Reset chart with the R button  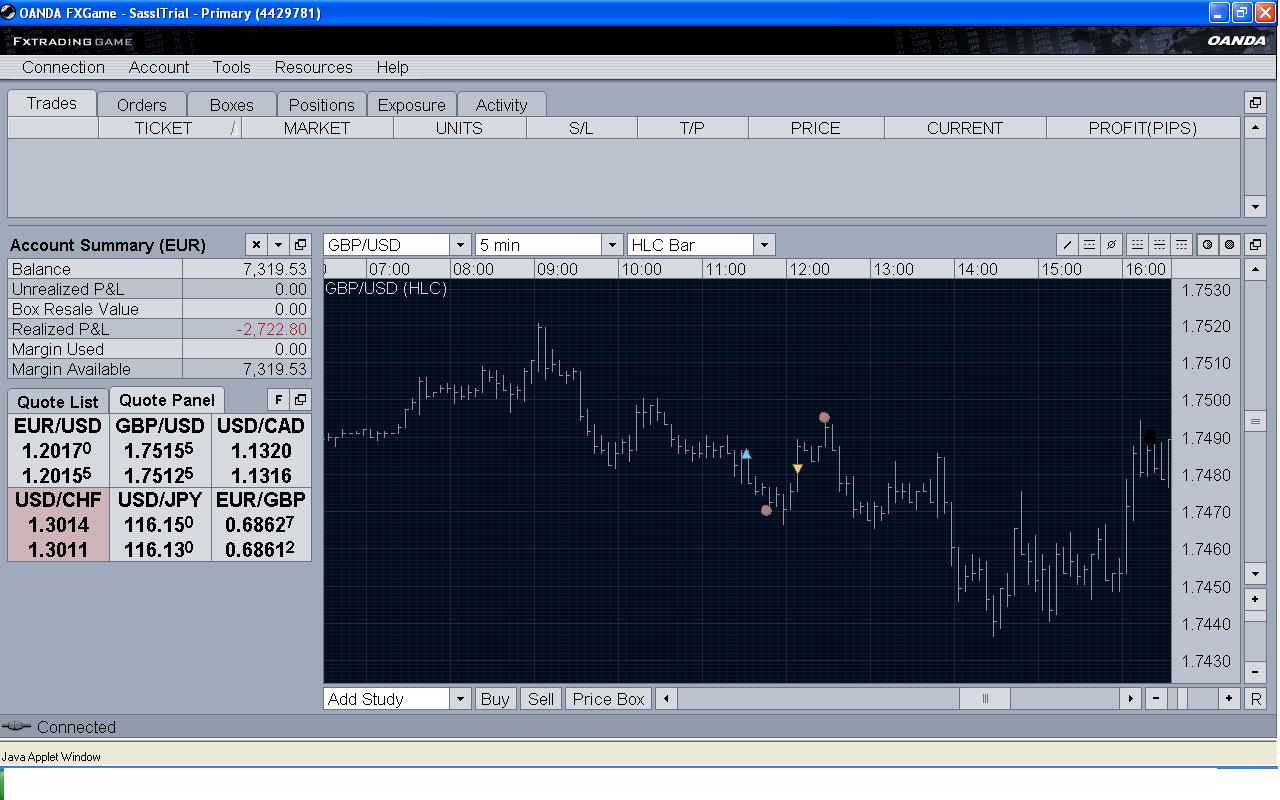click(1256, 699)
